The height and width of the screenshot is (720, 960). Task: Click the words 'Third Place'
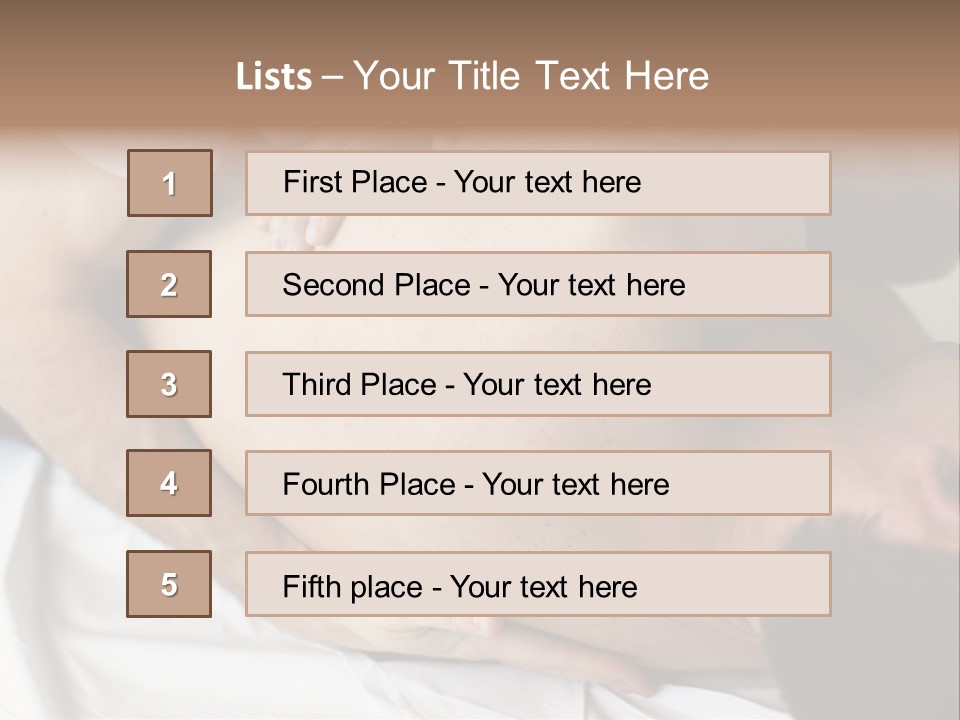click(x=359, y=384)
